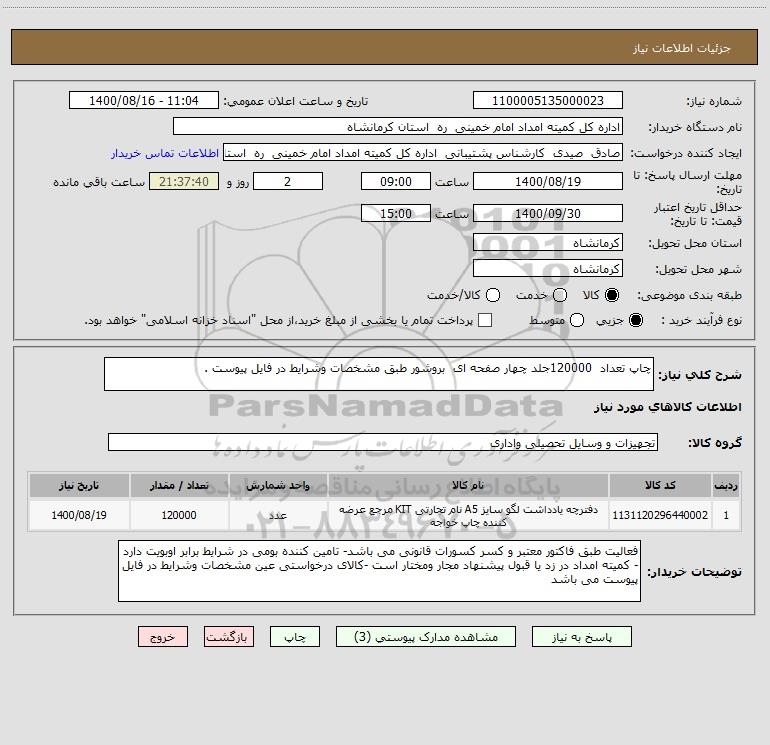Click remaining days field showing 2
The width and height of the screenshot is (770, 745).
point(288,181)
